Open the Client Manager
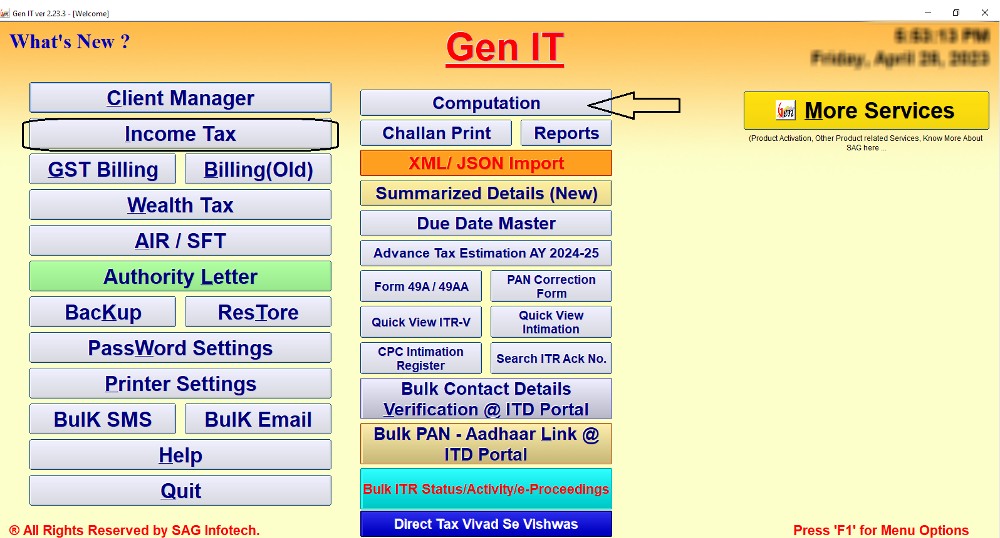Screen dimensions: 1000x538 180,98
